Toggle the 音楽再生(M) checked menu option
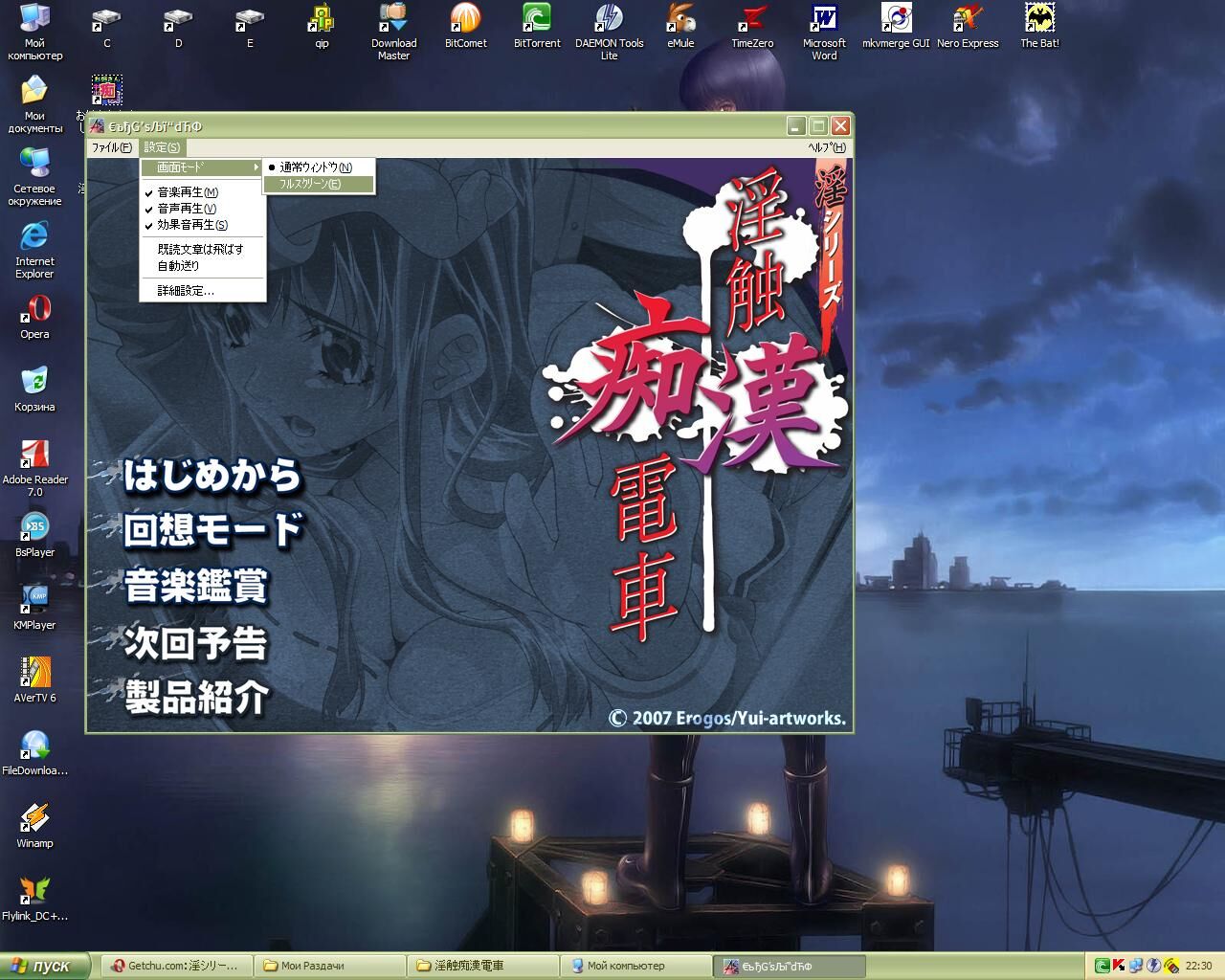The width and height of the screenshot is (1225, 980). pos(188,192)
